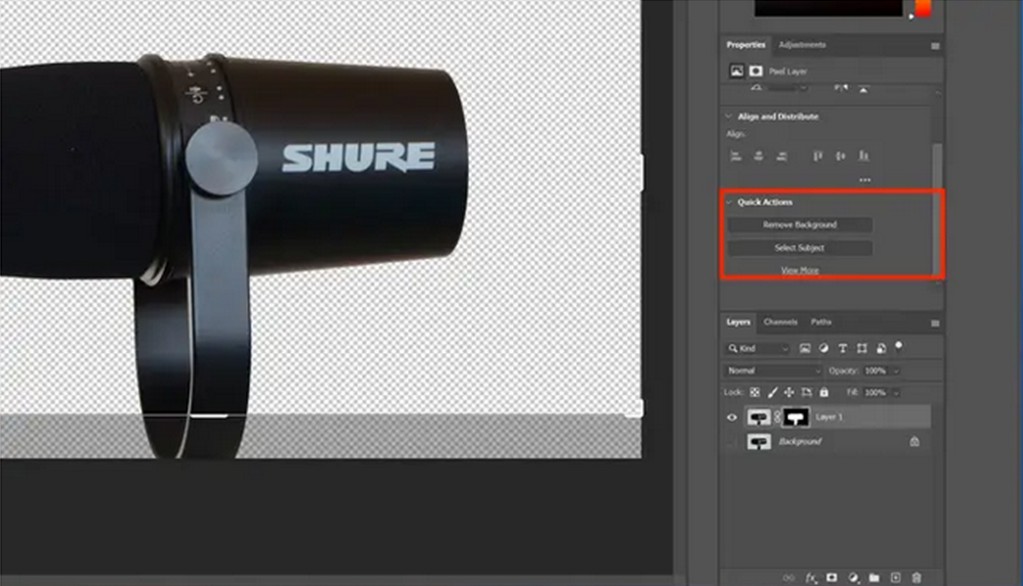
Task: Click the link layers icon at panel bottom
Action: [789, 578]
